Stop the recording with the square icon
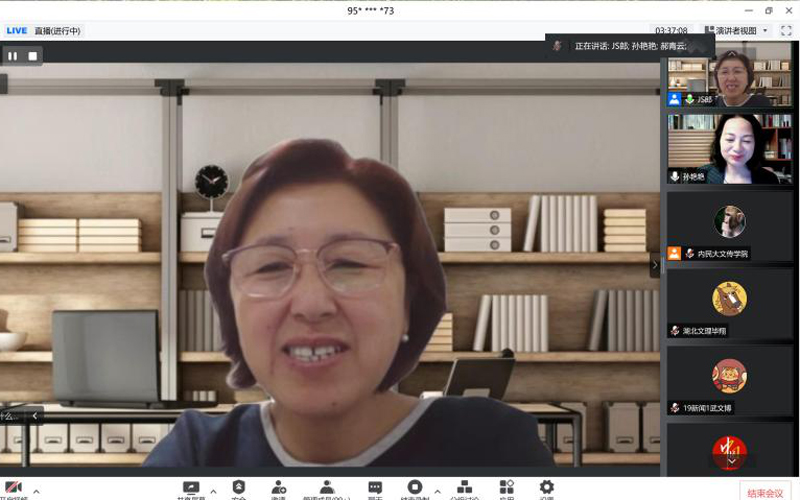 pos(33,56)
